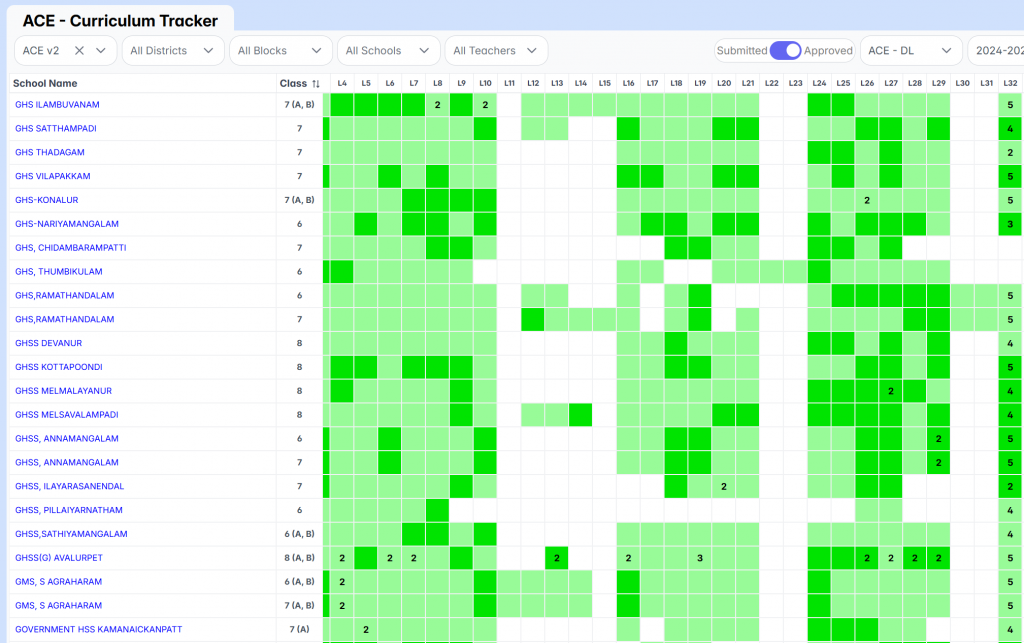
Task: Expand the ACE v2 dropdown chevron
Action: 101,51
